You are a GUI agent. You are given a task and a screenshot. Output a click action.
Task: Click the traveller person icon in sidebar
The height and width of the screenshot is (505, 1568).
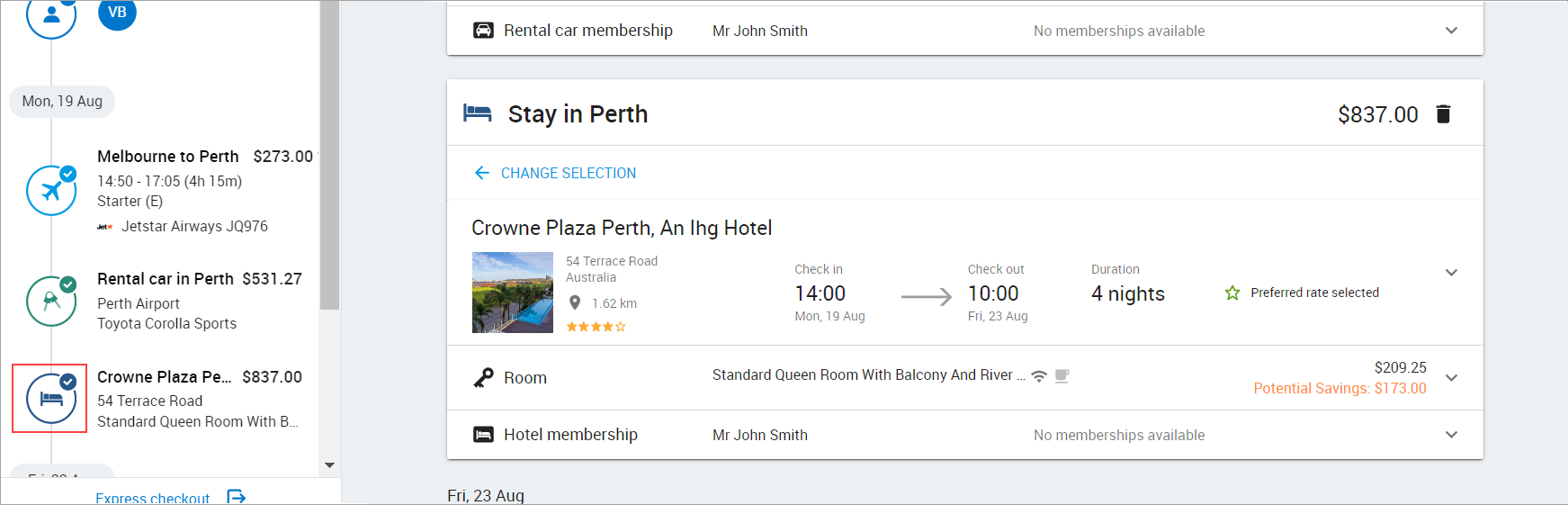coord(51,14)
